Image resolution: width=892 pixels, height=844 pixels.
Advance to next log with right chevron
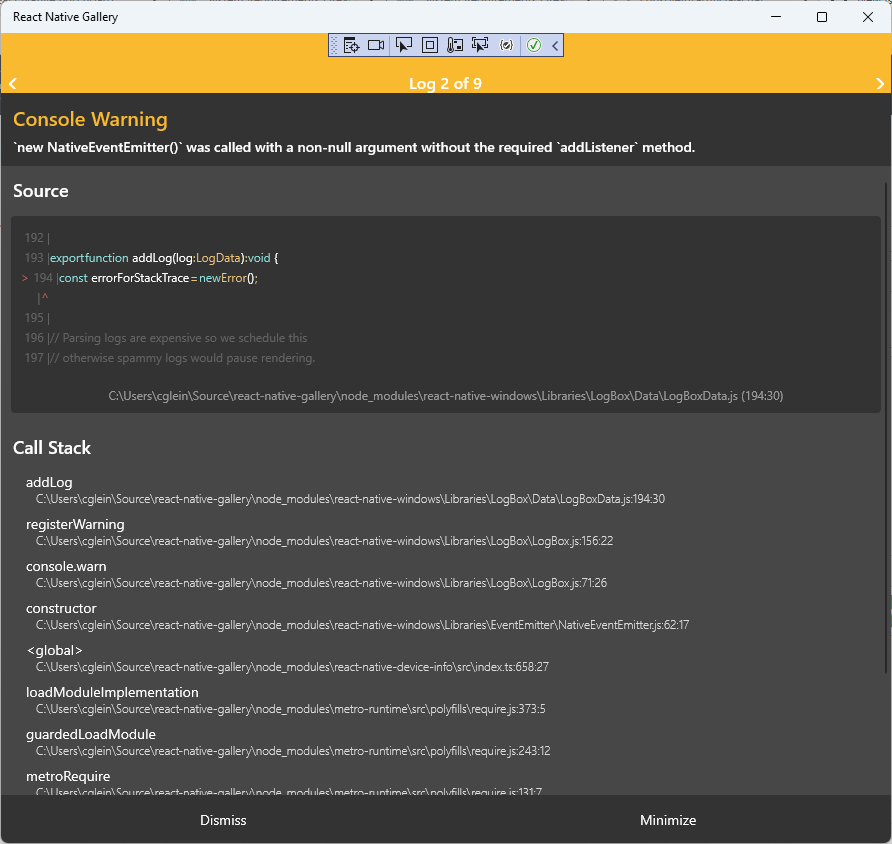point(881,84)
